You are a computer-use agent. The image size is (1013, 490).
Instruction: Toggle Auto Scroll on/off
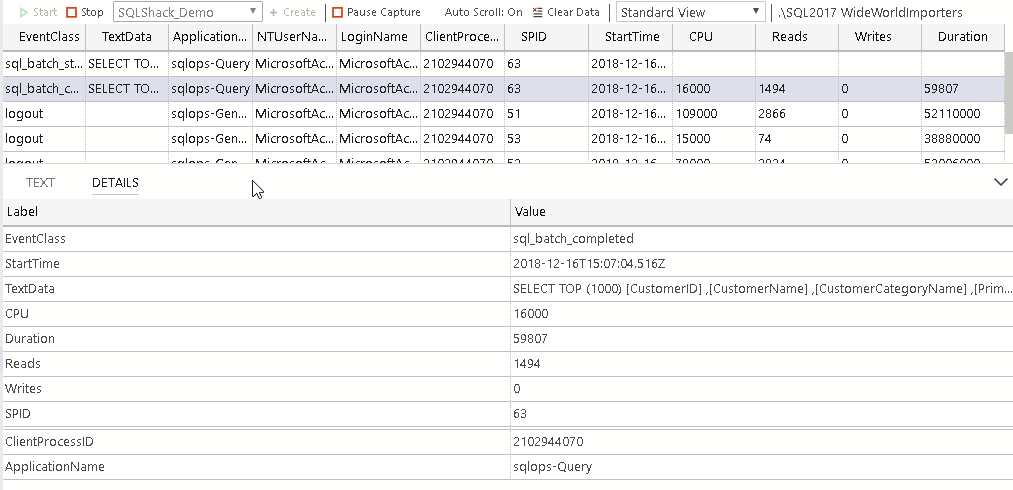pos(483,13)
